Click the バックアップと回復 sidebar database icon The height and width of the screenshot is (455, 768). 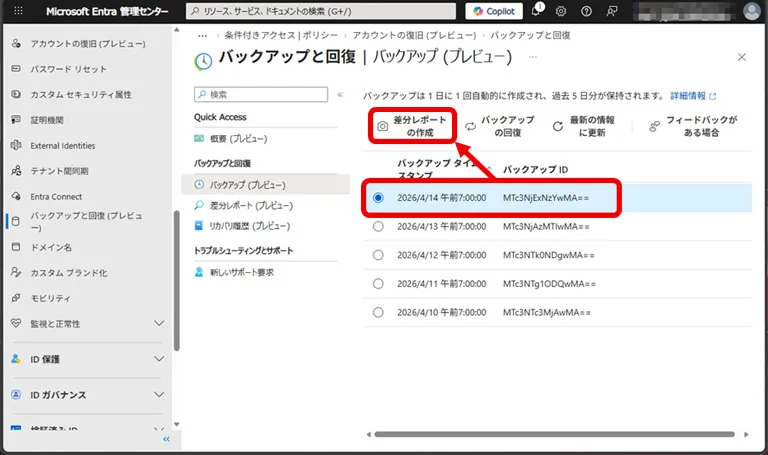tap(16, 221)
